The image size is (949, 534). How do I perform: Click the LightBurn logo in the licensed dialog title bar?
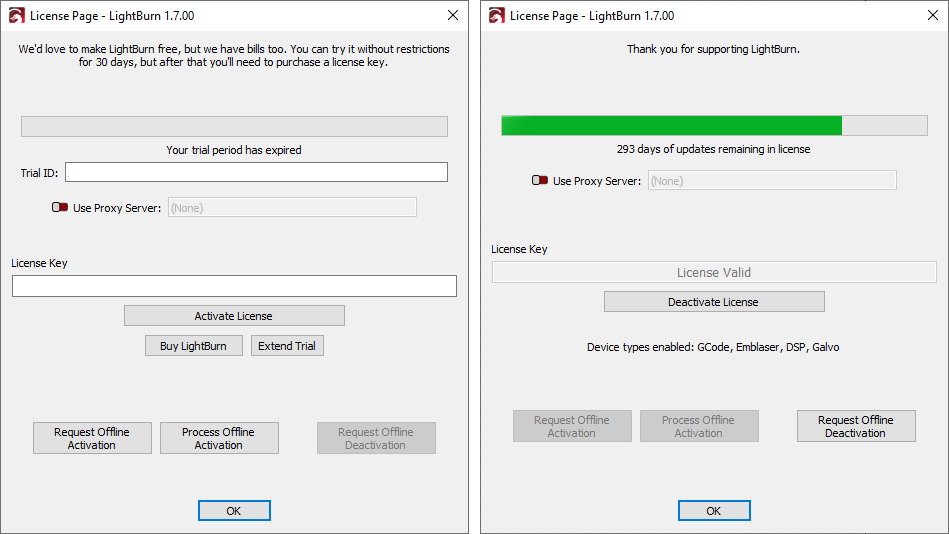(x=496, y=16)
